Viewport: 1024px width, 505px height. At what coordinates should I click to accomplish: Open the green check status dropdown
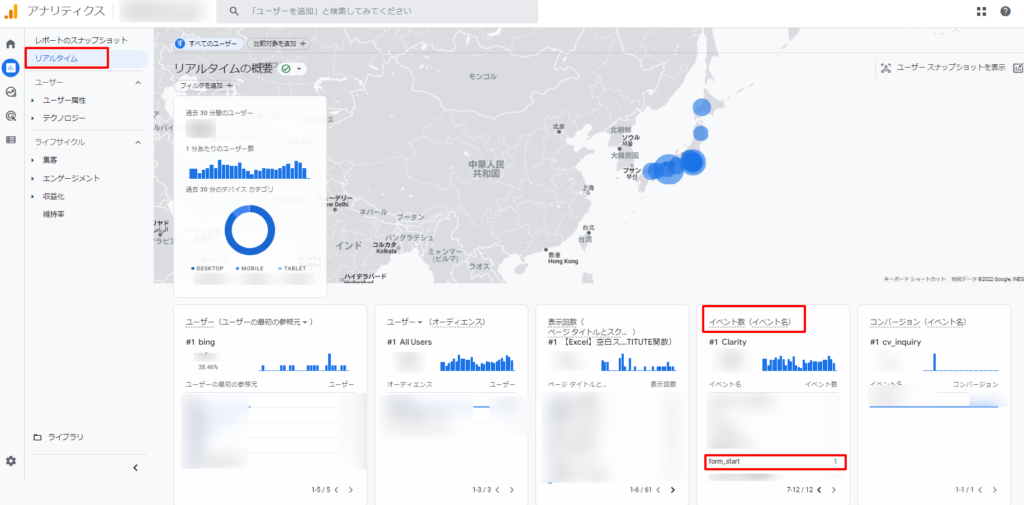(x=293, y=69)
